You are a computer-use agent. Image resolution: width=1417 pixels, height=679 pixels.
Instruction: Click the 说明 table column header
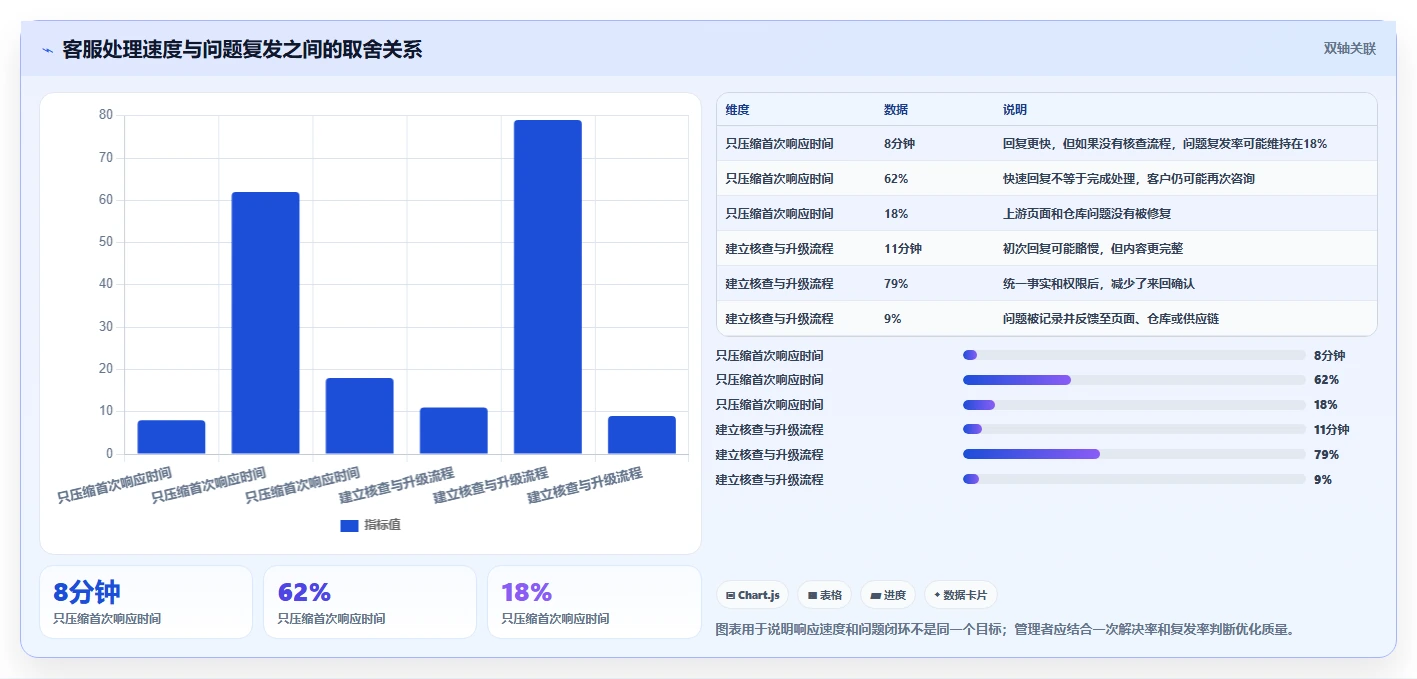[1015, 109]
